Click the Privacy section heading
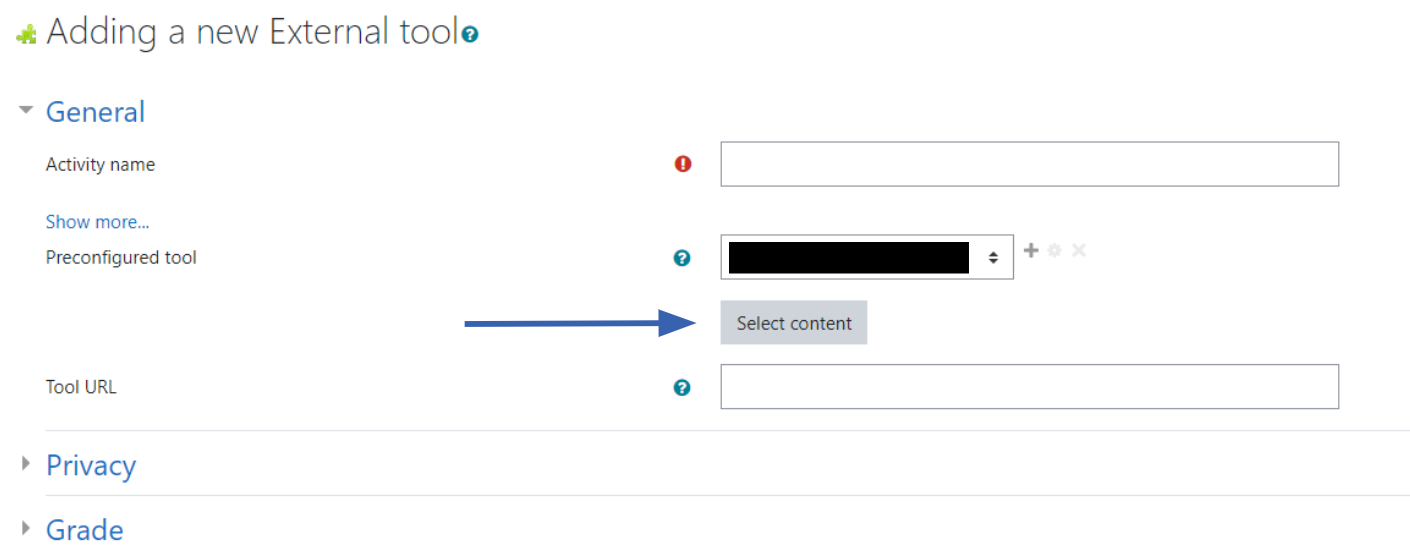The image size is (1410, 548). (91, 466)
